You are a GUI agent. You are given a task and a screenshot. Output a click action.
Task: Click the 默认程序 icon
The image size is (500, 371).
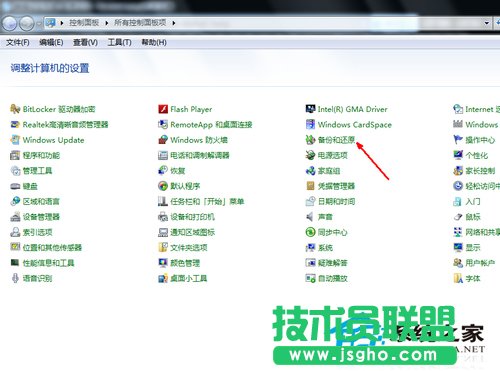(x=163, y=186)
